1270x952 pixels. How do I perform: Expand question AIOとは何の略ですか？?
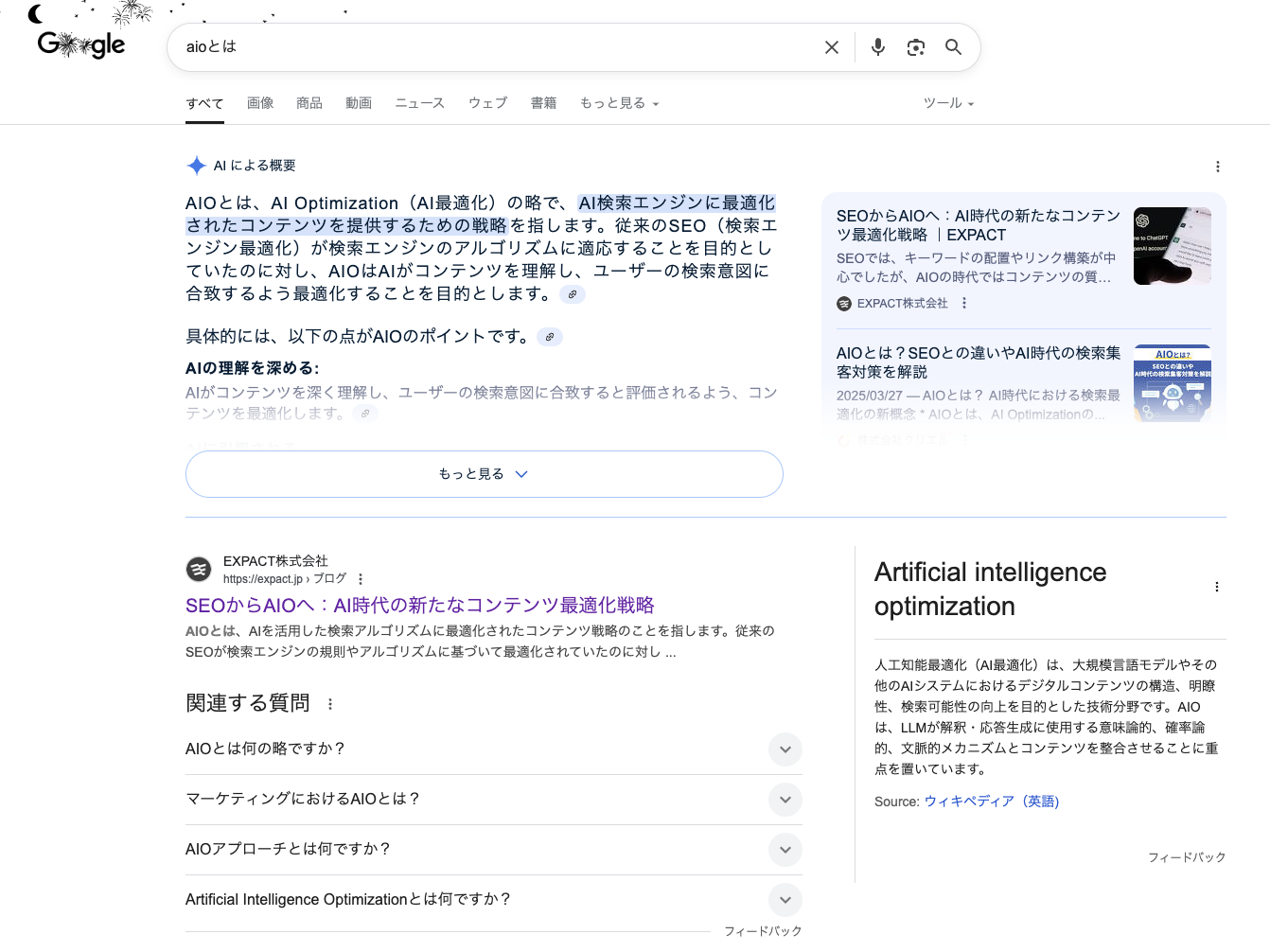coord(493,749)
